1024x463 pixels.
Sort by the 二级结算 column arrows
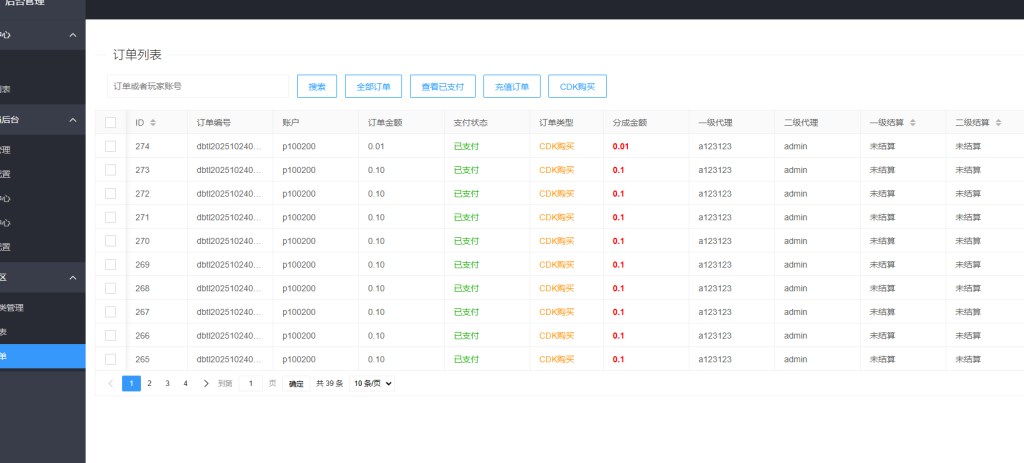(x=998, y=123)
